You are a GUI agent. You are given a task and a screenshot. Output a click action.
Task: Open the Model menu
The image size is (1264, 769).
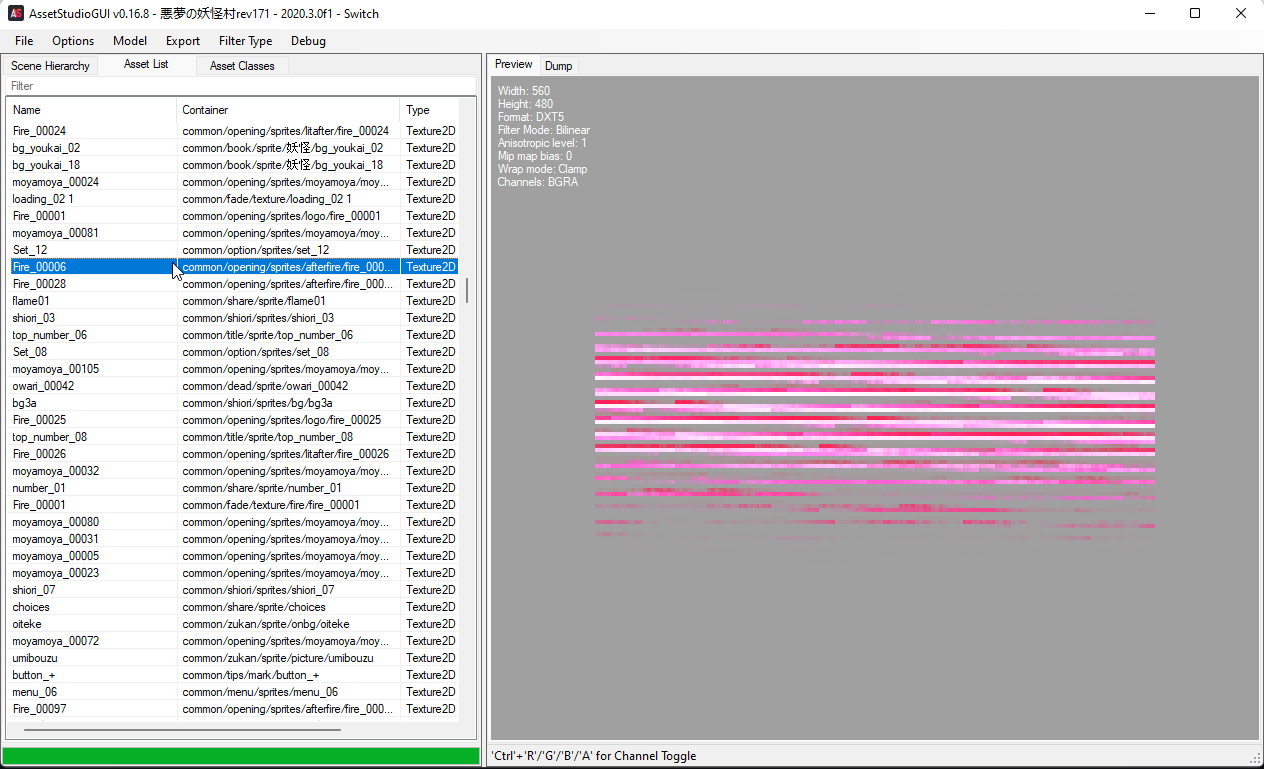(130, 41)
